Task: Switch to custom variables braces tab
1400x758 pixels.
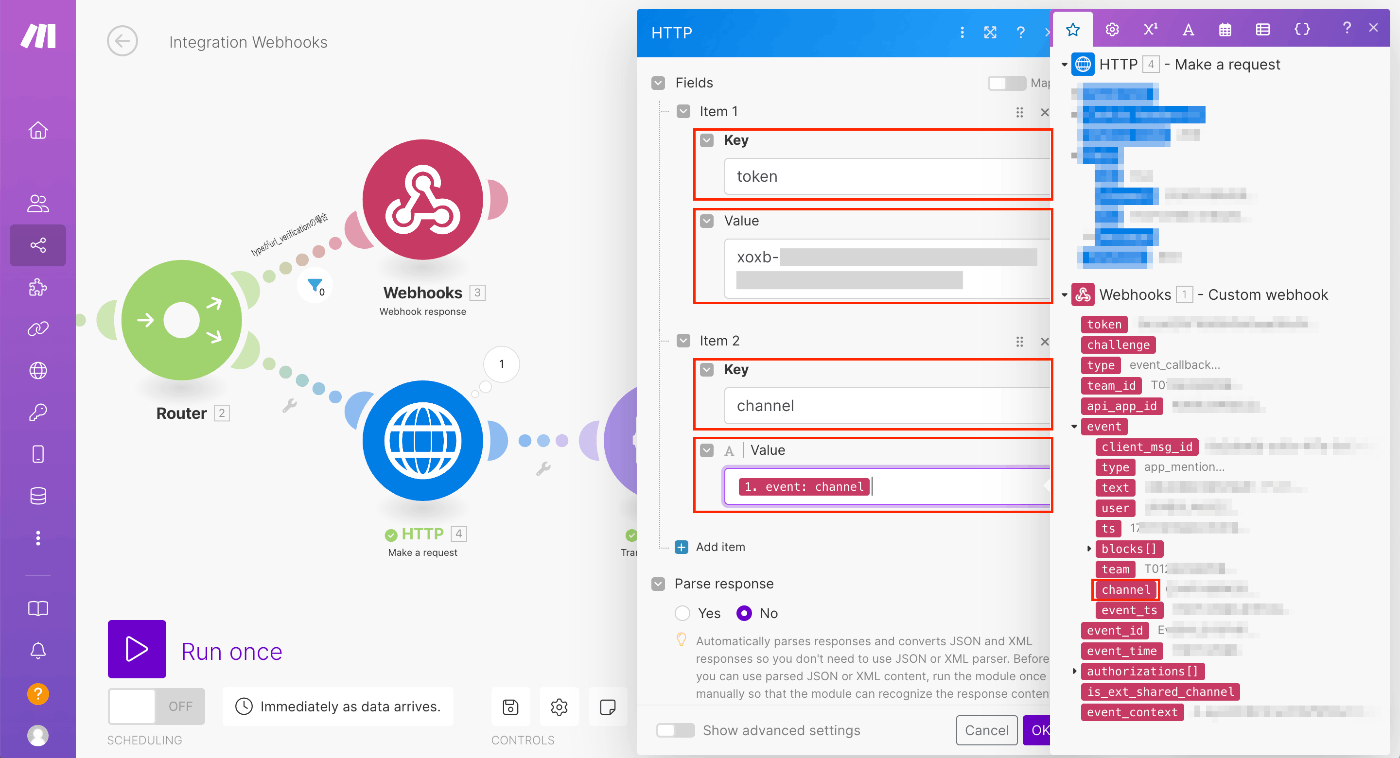Action: click(1302, 30)
